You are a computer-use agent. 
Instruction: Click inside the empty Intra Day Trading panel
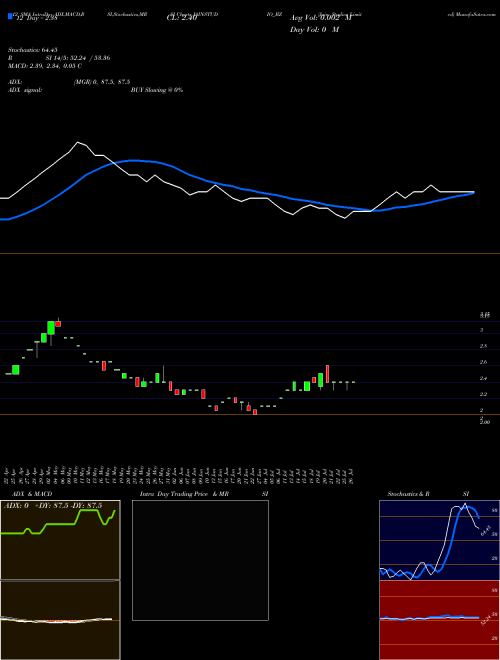[x=200, y=560]
